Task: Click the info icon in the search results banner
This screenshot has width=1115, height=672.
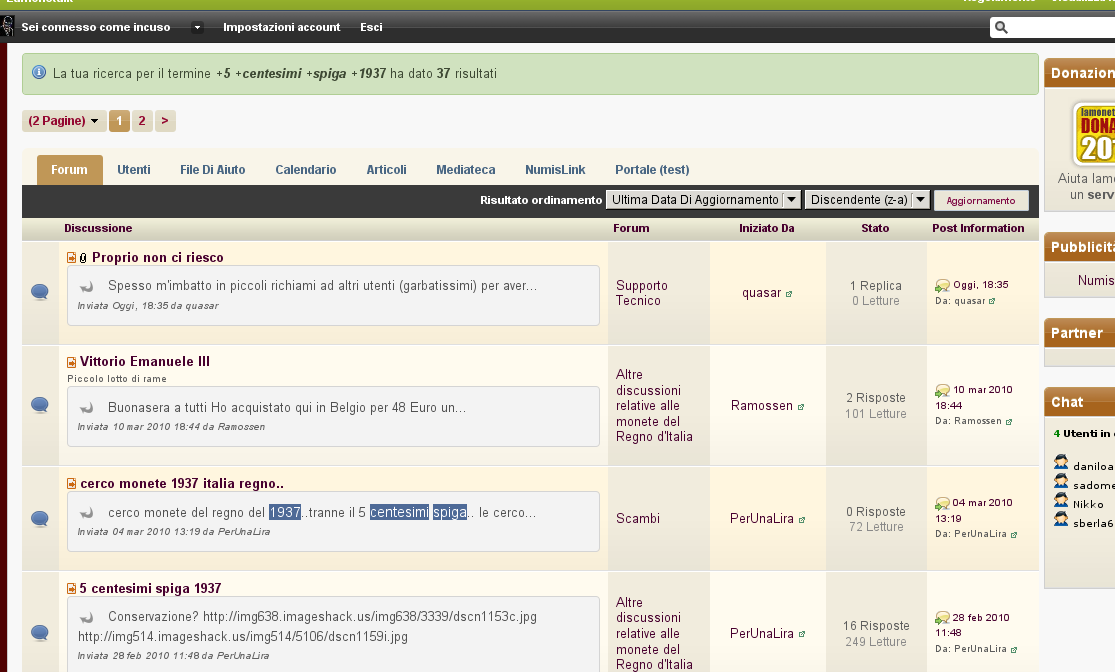Action: point(39,73)
